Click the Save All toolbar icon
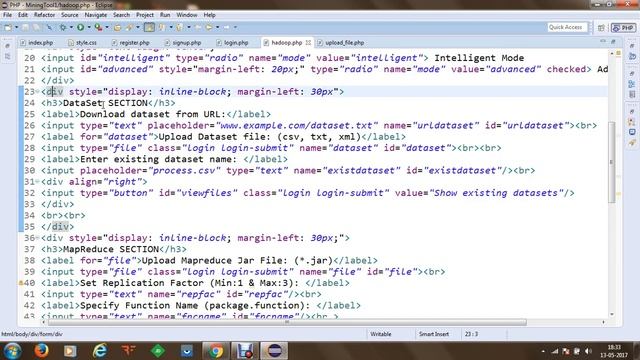The width and height of the screenshot is (640, 360). (x=36, y=27)
